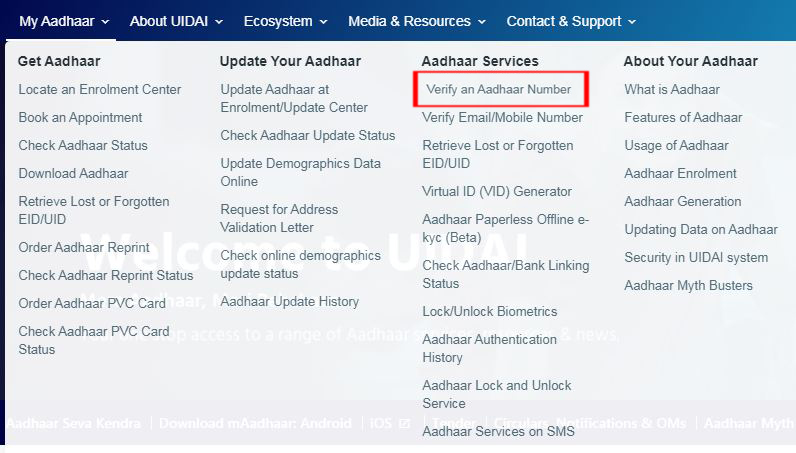This screenshot has height=453, width=796.
Task: Open Locate an Enrolment Center
Action: coord(100,89)
